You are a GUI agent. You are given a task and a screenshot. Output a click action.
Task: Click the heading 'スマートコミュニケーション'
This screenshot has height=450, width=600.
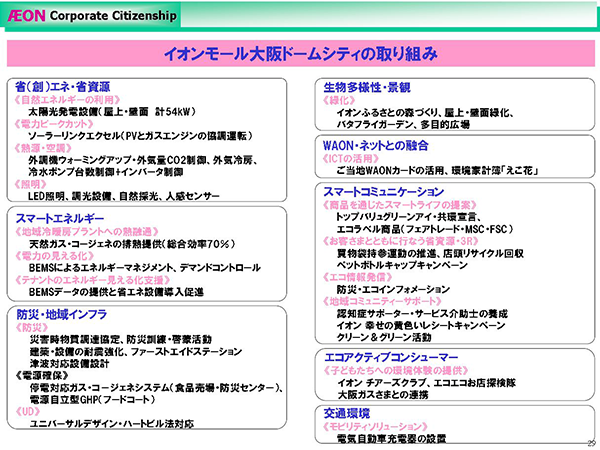coord(383,192)
